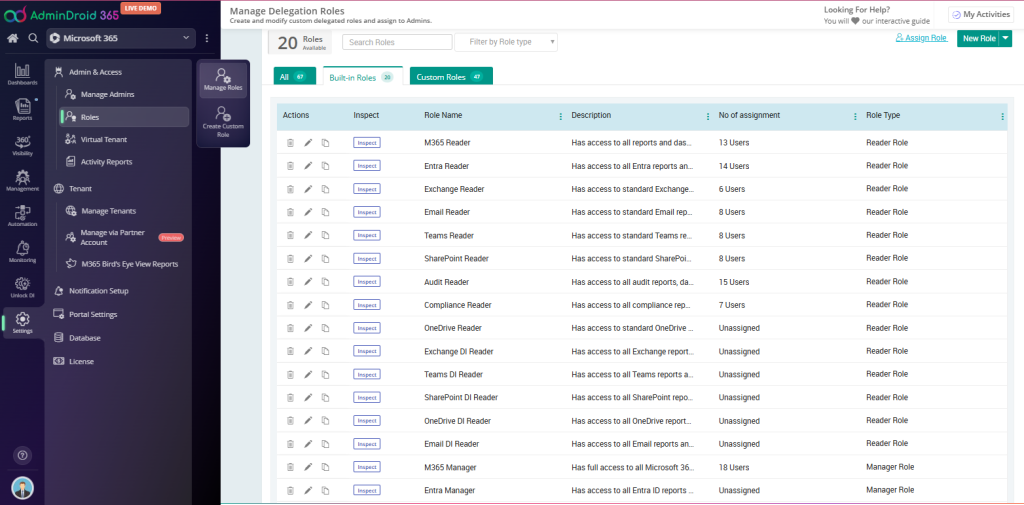
Task: Delete the Entra Manager role
Action: click(x=290, y=490)
